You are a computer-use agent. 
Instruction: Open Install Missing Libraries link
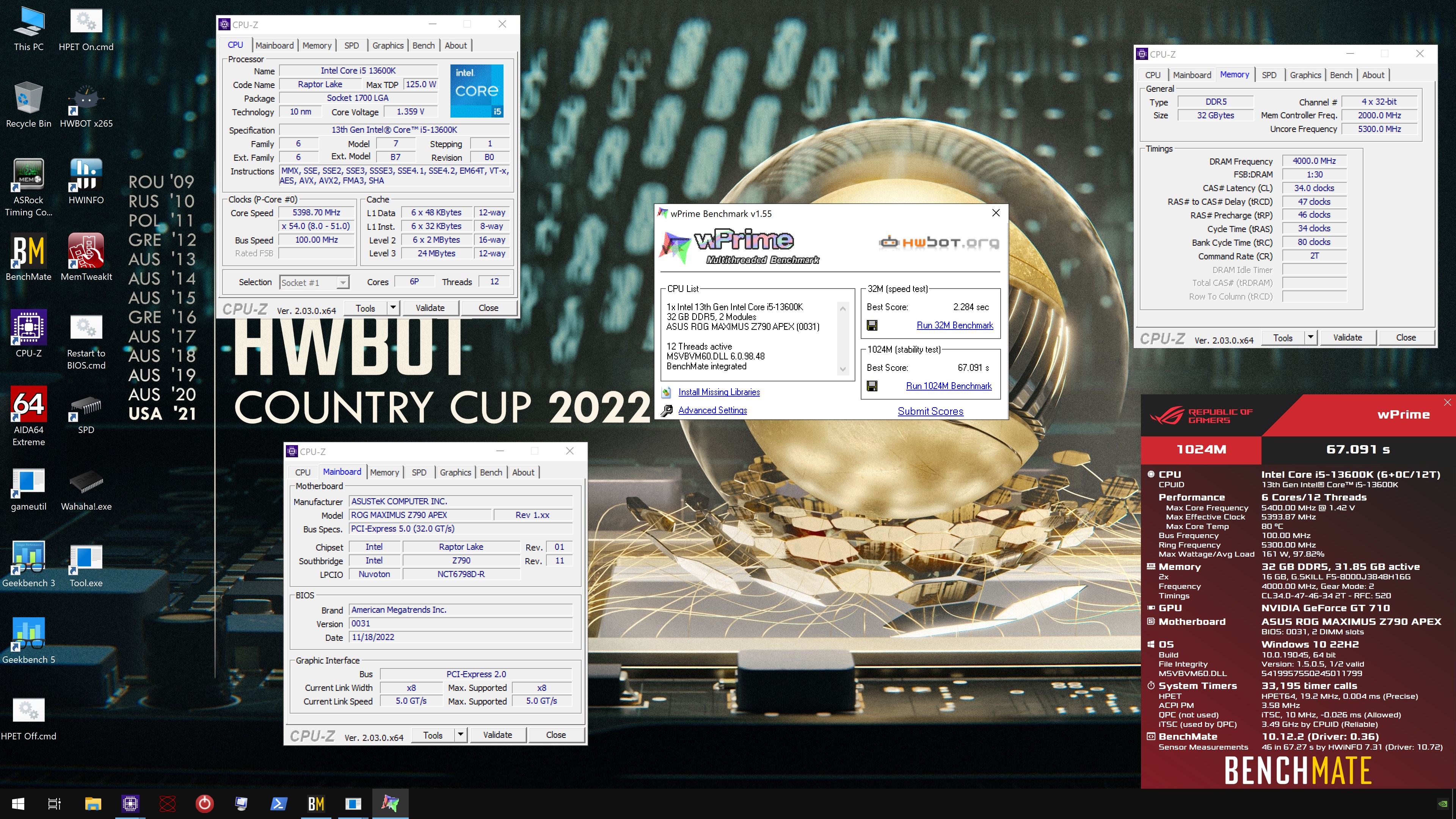tap(719, 392)
